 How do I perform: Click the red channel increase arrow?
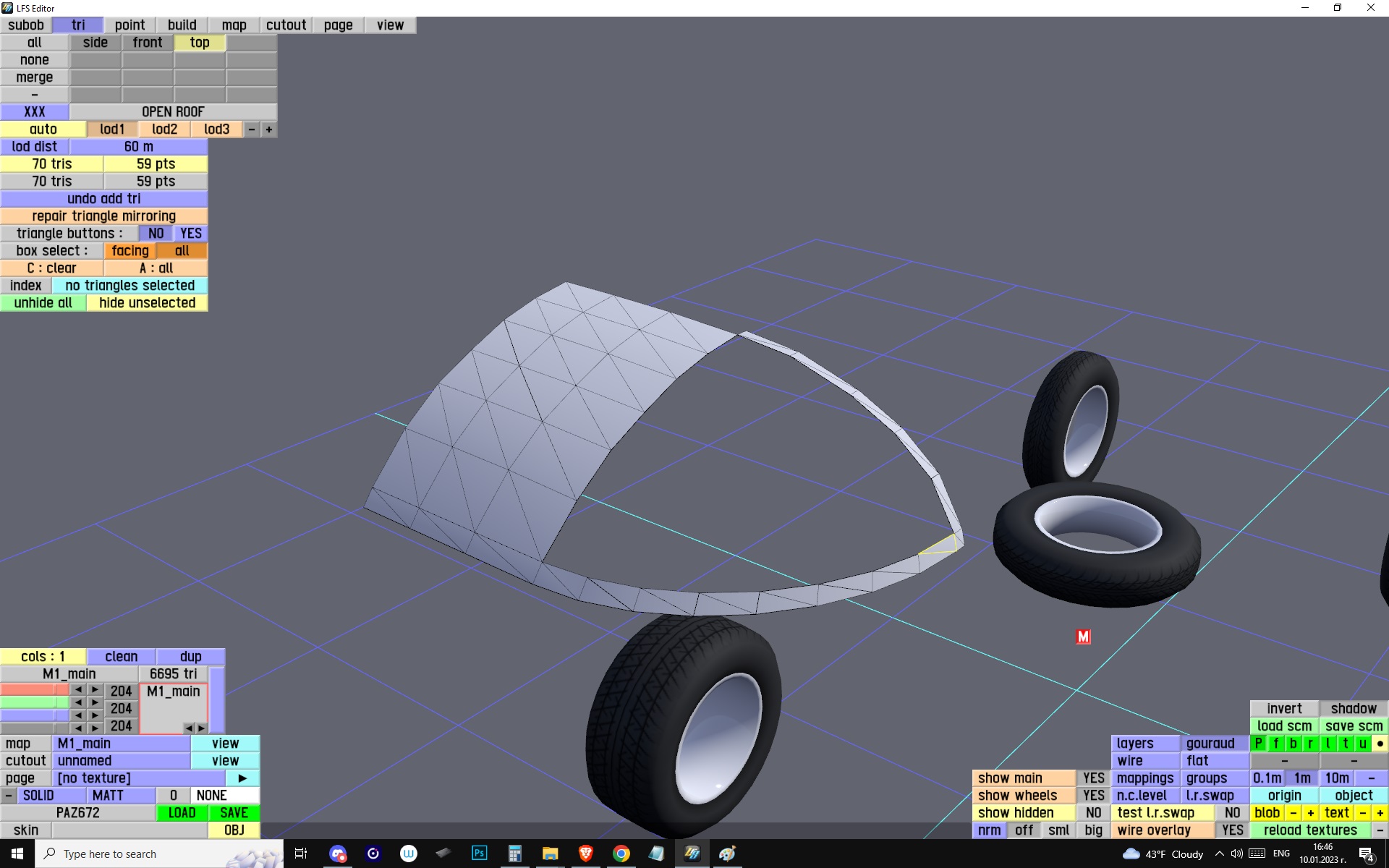(95, 690)
